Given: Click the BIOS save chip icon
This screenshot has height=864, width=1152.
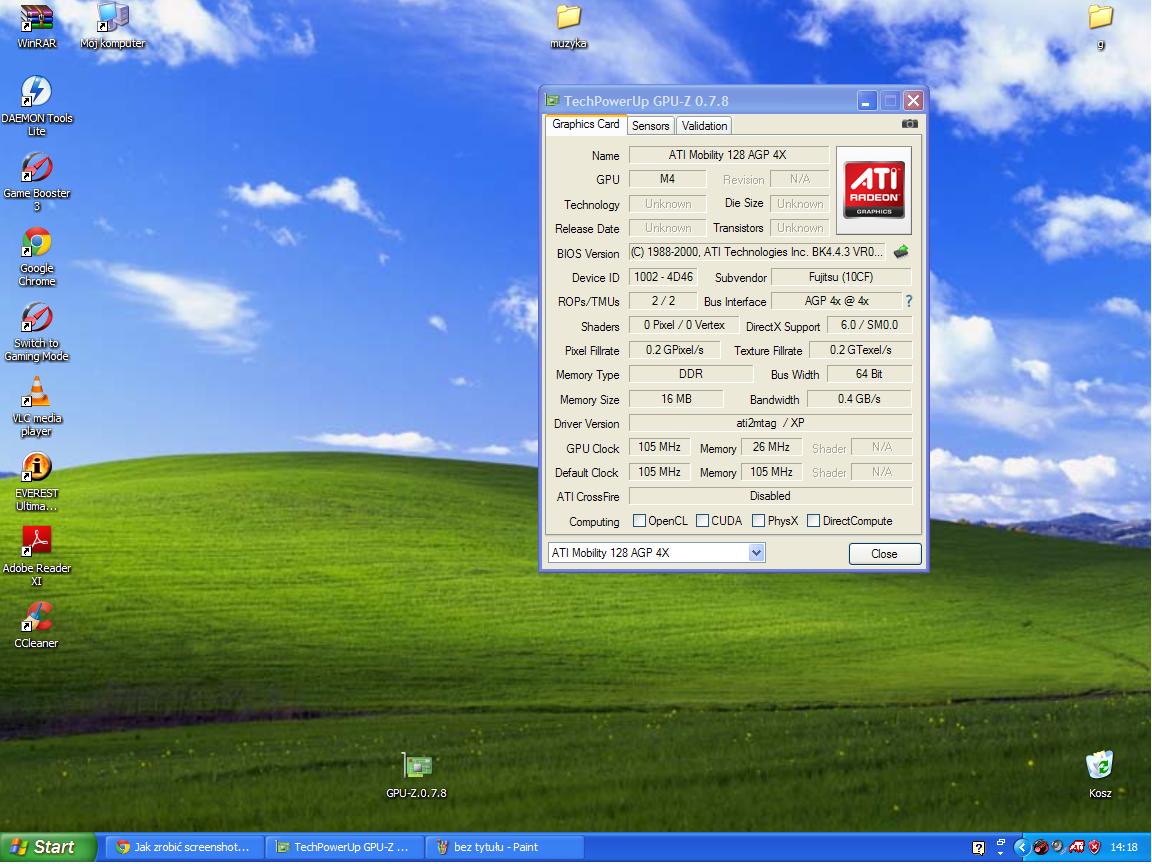Looking at the screenshot, I should point(901,252).
